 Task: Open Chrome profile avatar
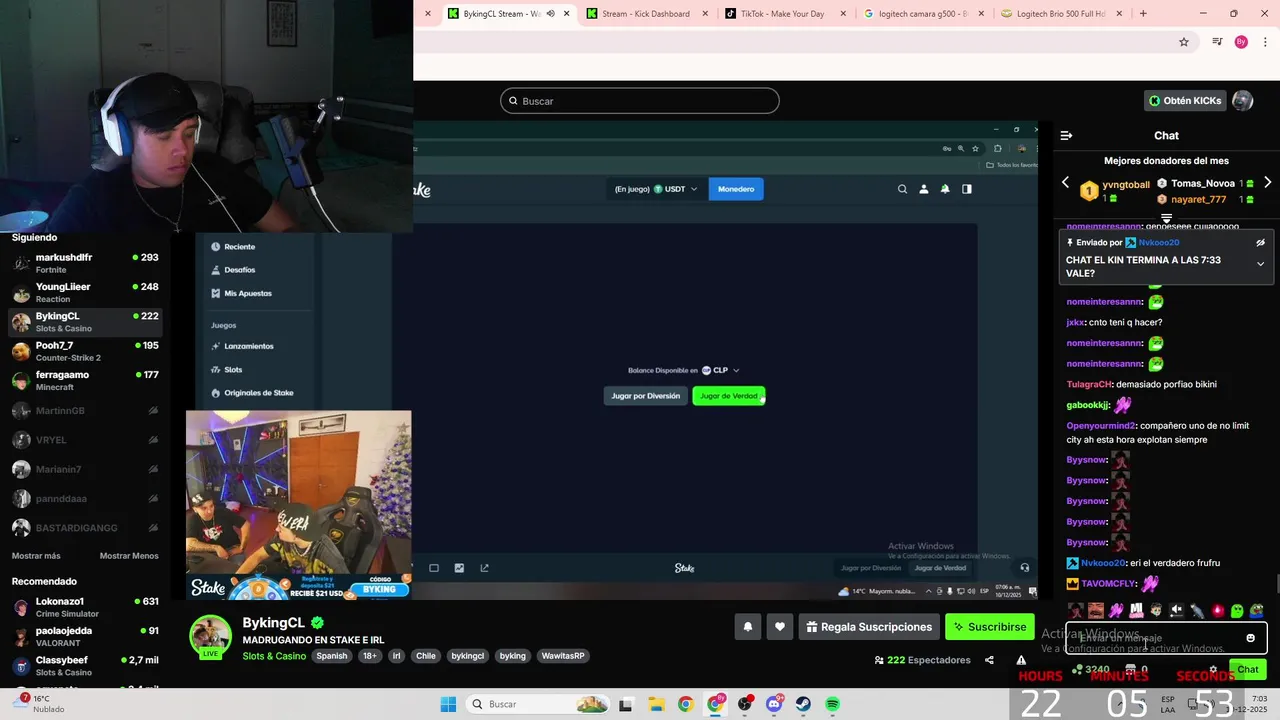click(x=1241, y=42)
